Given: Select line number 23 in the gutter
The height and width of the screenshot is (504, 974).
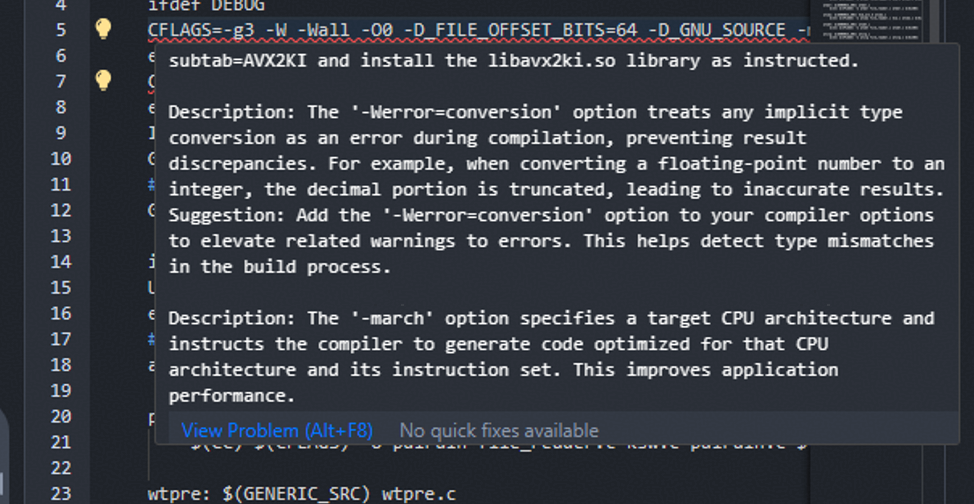Looking at the screenshot, I should [x=60, y=493].
